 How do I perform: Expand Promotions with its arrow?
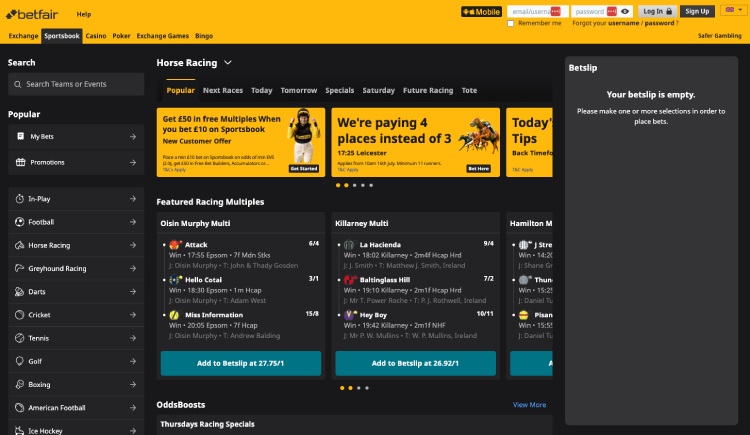point(133,163)
